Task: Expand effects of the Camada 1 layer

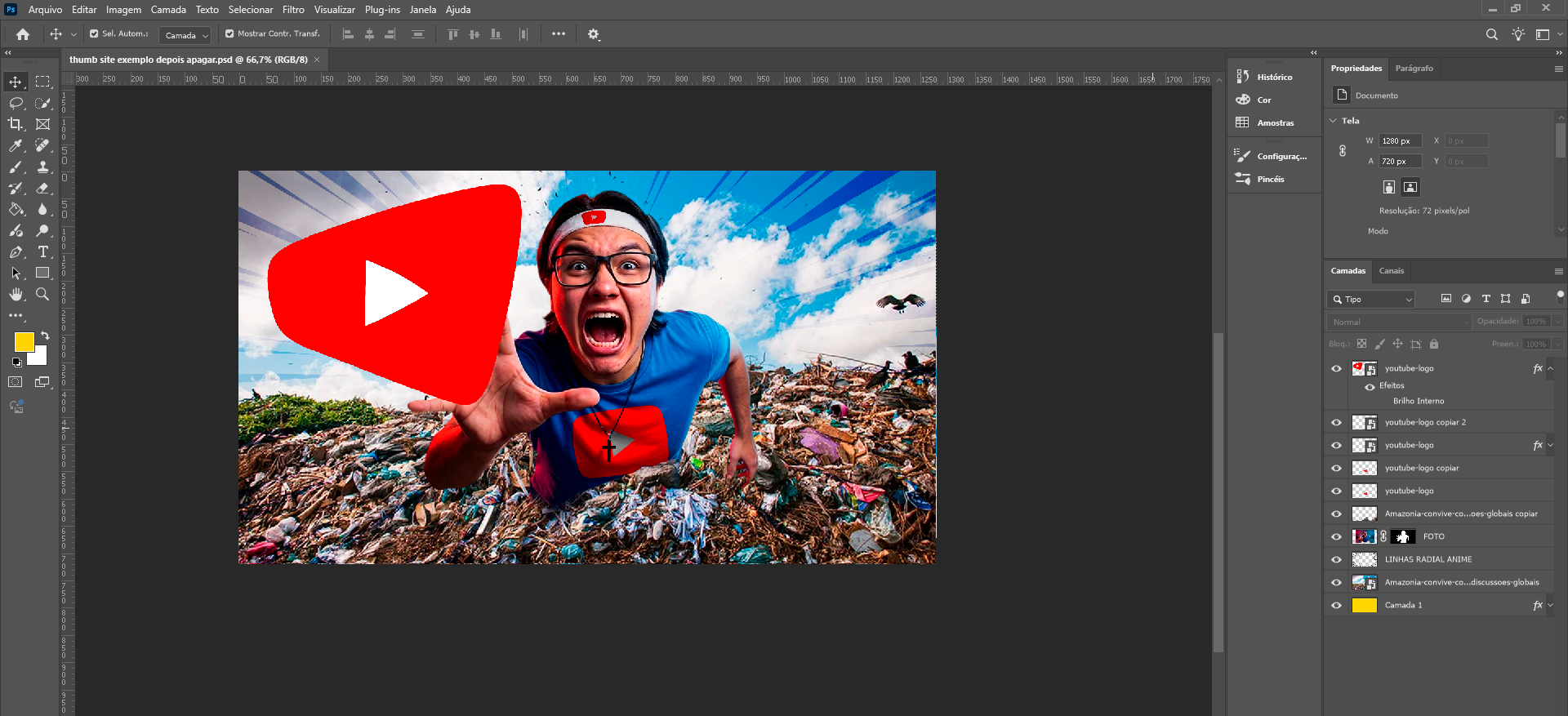Action: [1550, 605]
